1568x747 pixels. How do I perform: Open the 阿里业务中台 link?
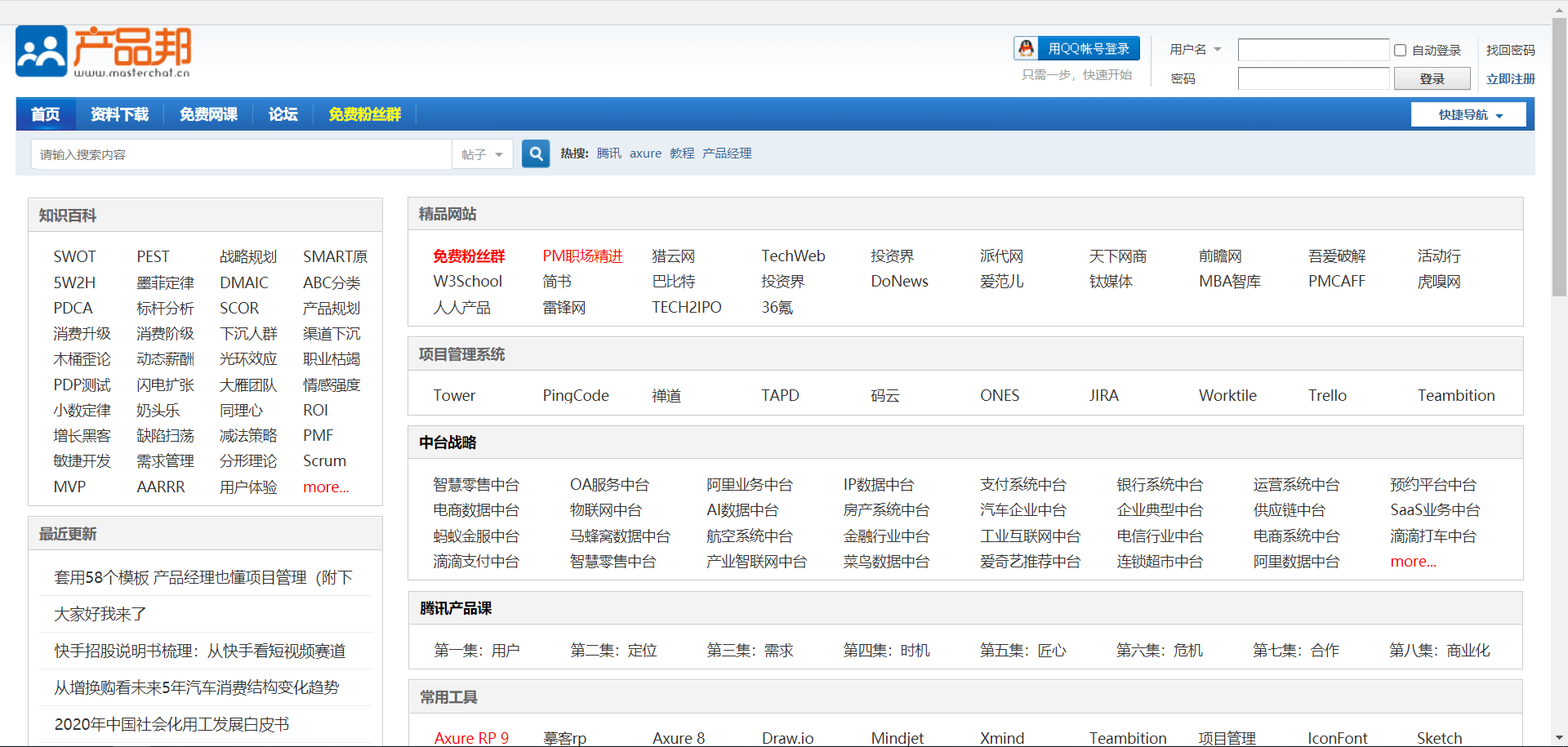point(750,484)
